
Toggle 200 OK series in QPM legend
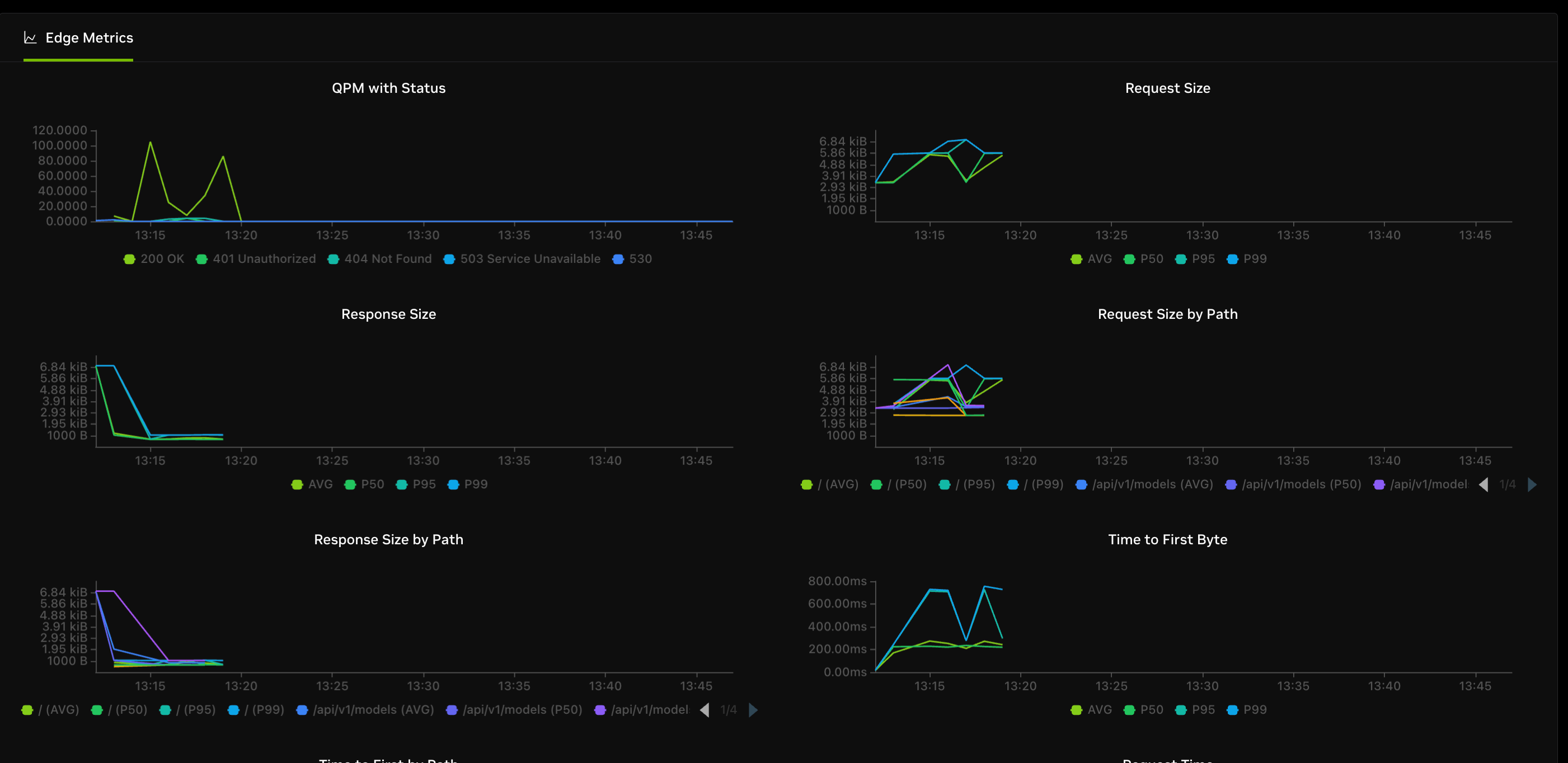tap(153, 258)
